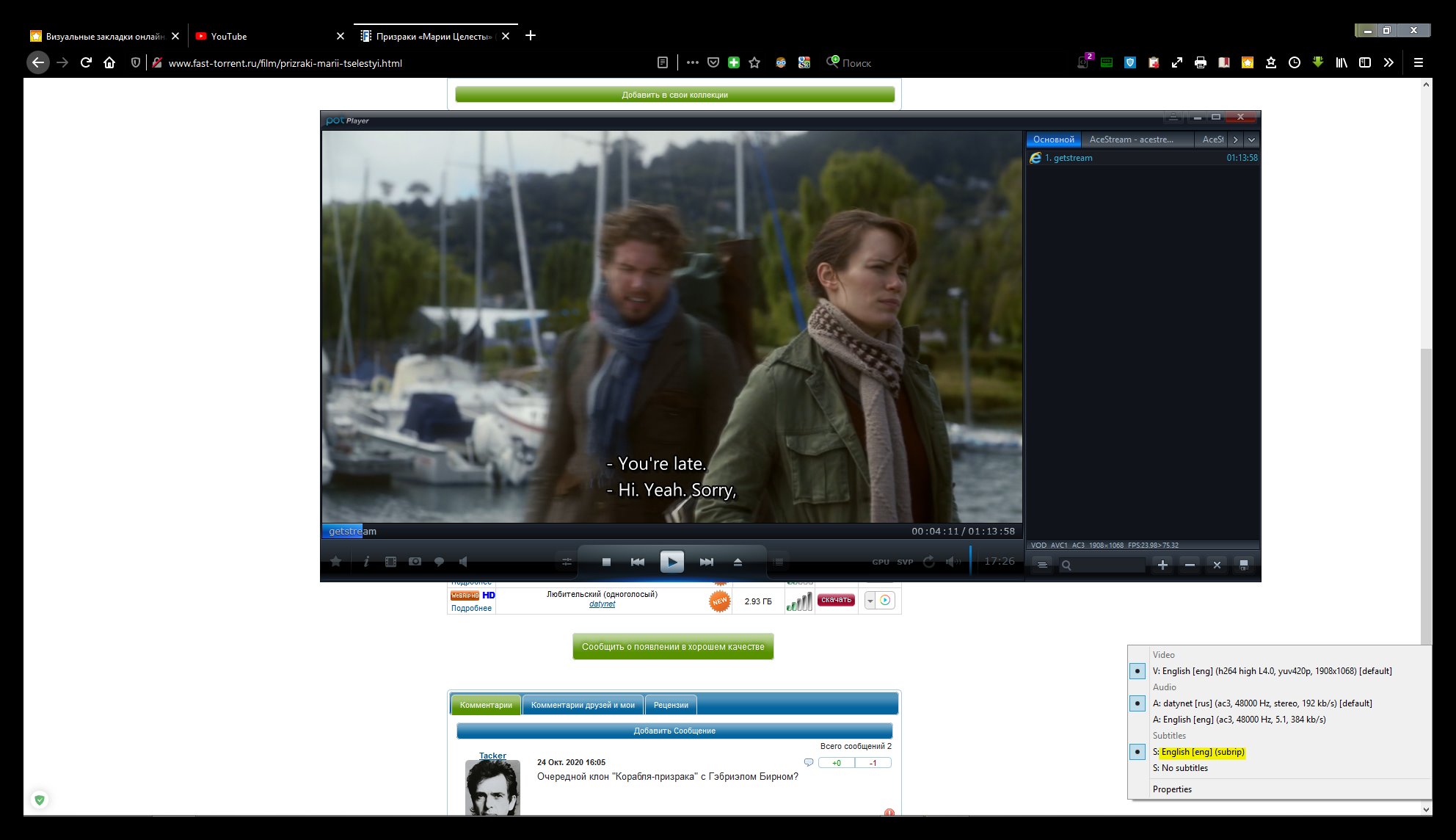Click the getstream seek progress bar
This screenshot has height=840, width=1456.
671,531
